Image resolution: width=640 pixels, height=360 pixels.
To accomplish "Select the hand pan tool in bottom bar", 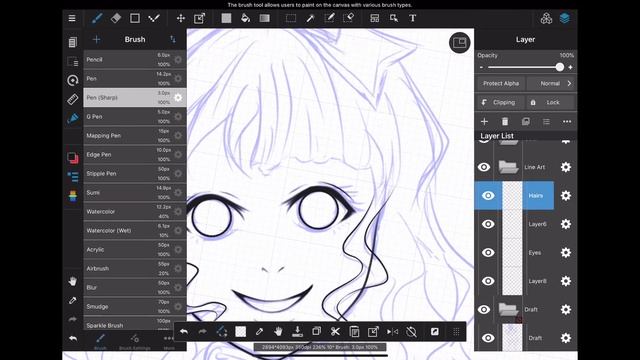I will click(278, 331).
